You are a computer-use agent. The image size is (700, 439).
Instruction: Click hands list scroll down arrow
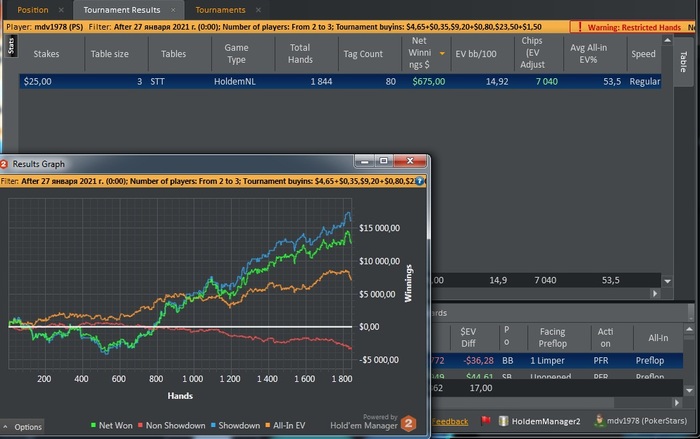click(x=689, y=390)
